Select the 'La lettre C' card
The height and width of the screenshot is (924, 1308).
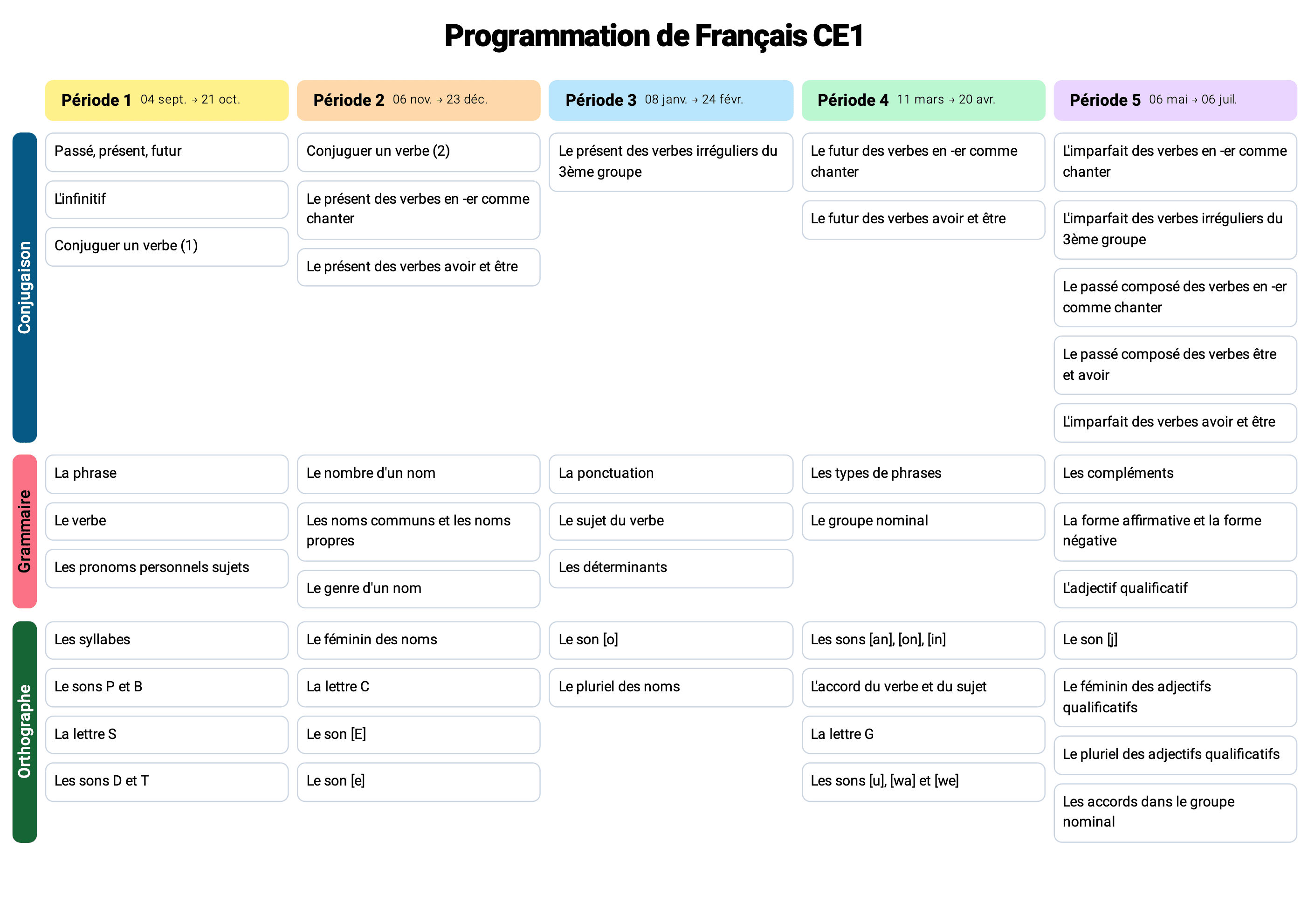[418, 687]
